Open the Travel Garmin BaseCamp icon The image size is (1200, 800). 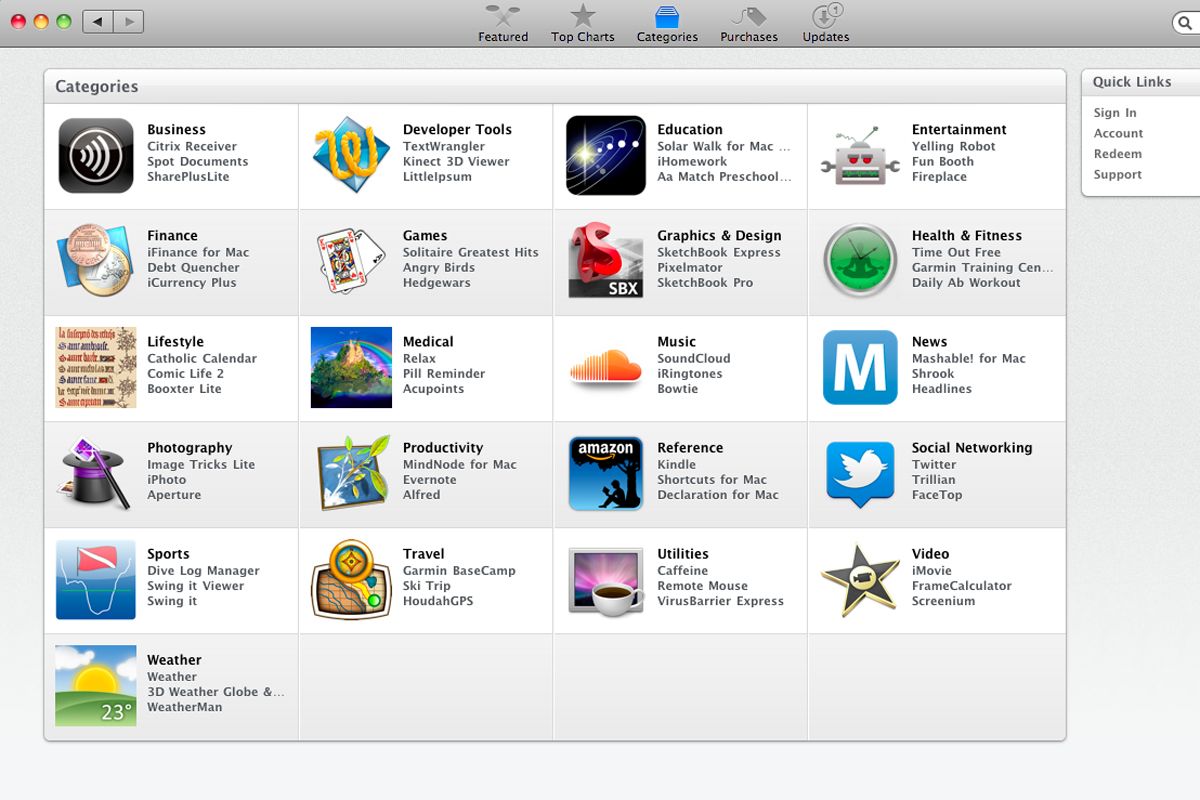(351, 580)
